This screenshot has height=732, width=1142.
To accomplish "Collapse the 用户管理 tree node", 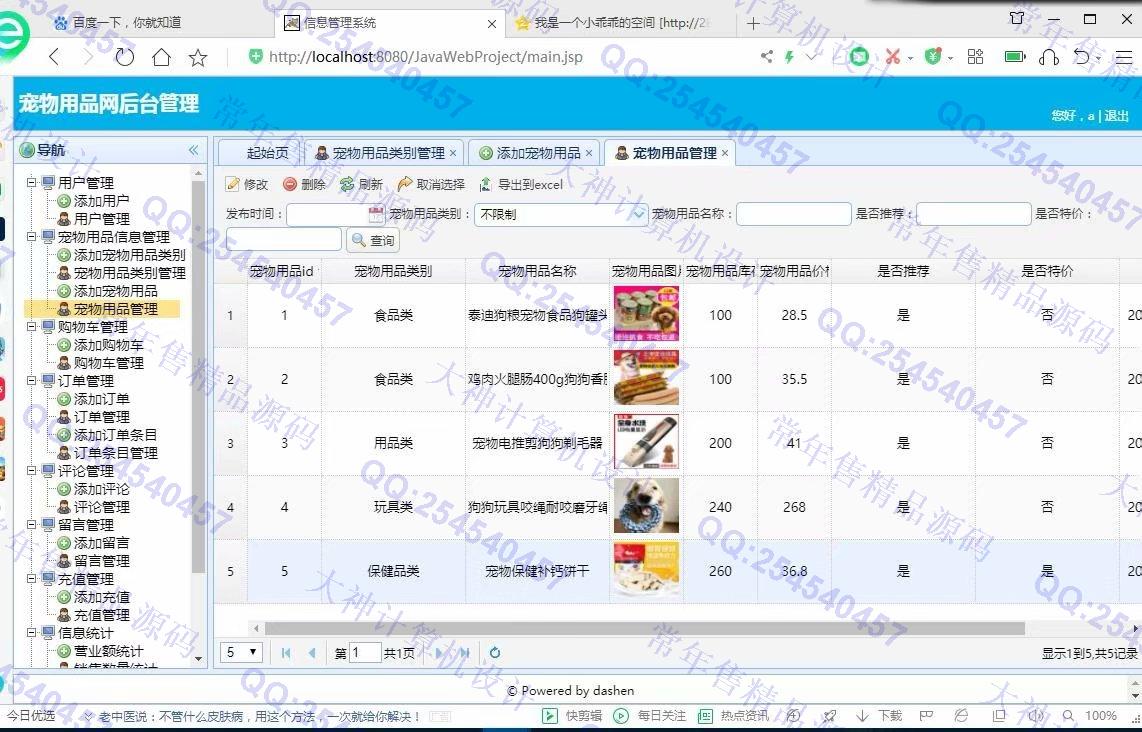I will click(32, 182).
